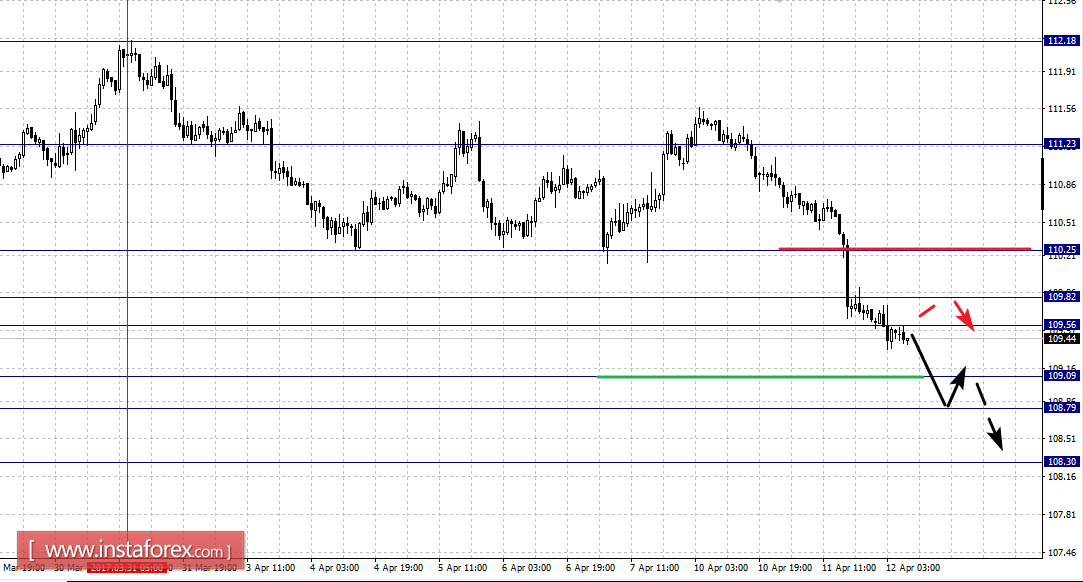Click the 4 Apr 03:00 time label
This screenshot has width=1083, height=582.
click(334, 568)
